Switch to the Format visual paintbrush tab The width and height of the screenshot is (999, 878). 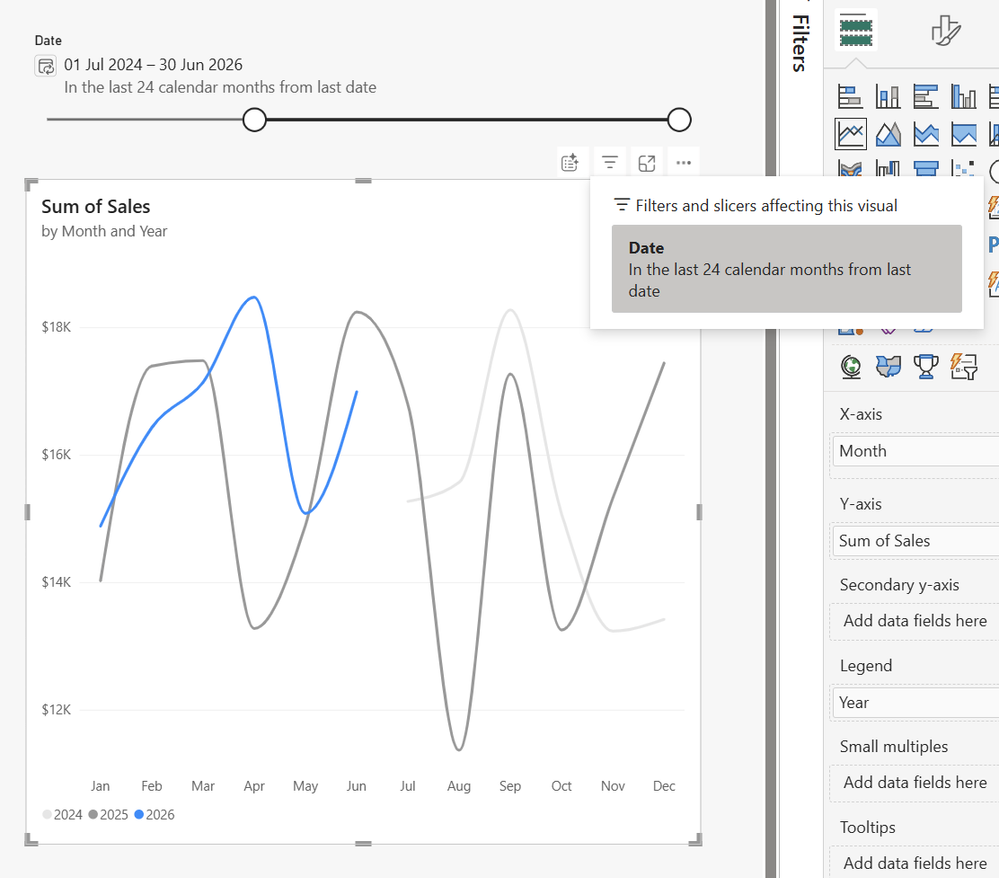tap(945, 31)
